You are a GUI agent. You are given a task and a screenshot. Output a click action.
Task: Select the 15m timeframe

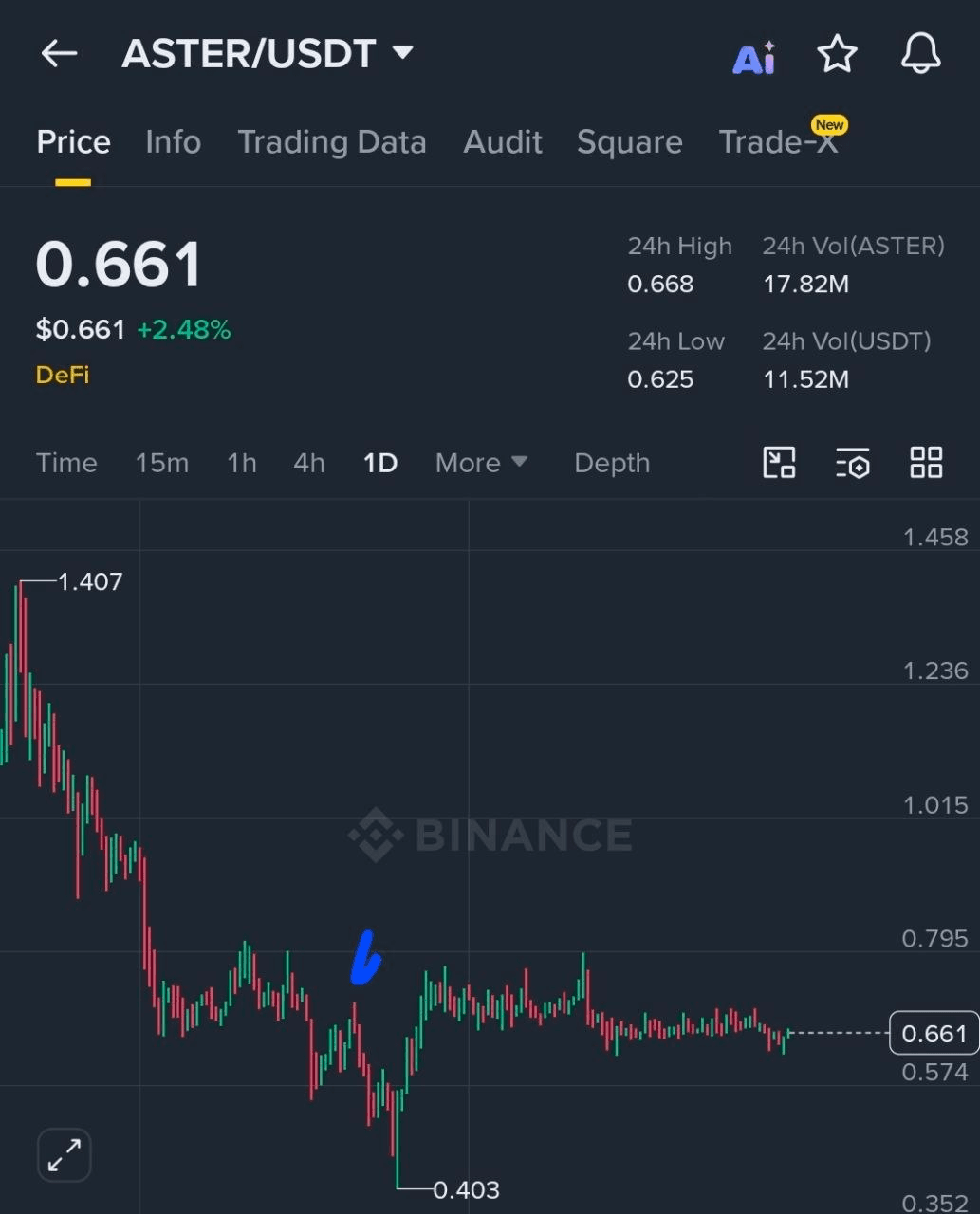click(161, 463)
